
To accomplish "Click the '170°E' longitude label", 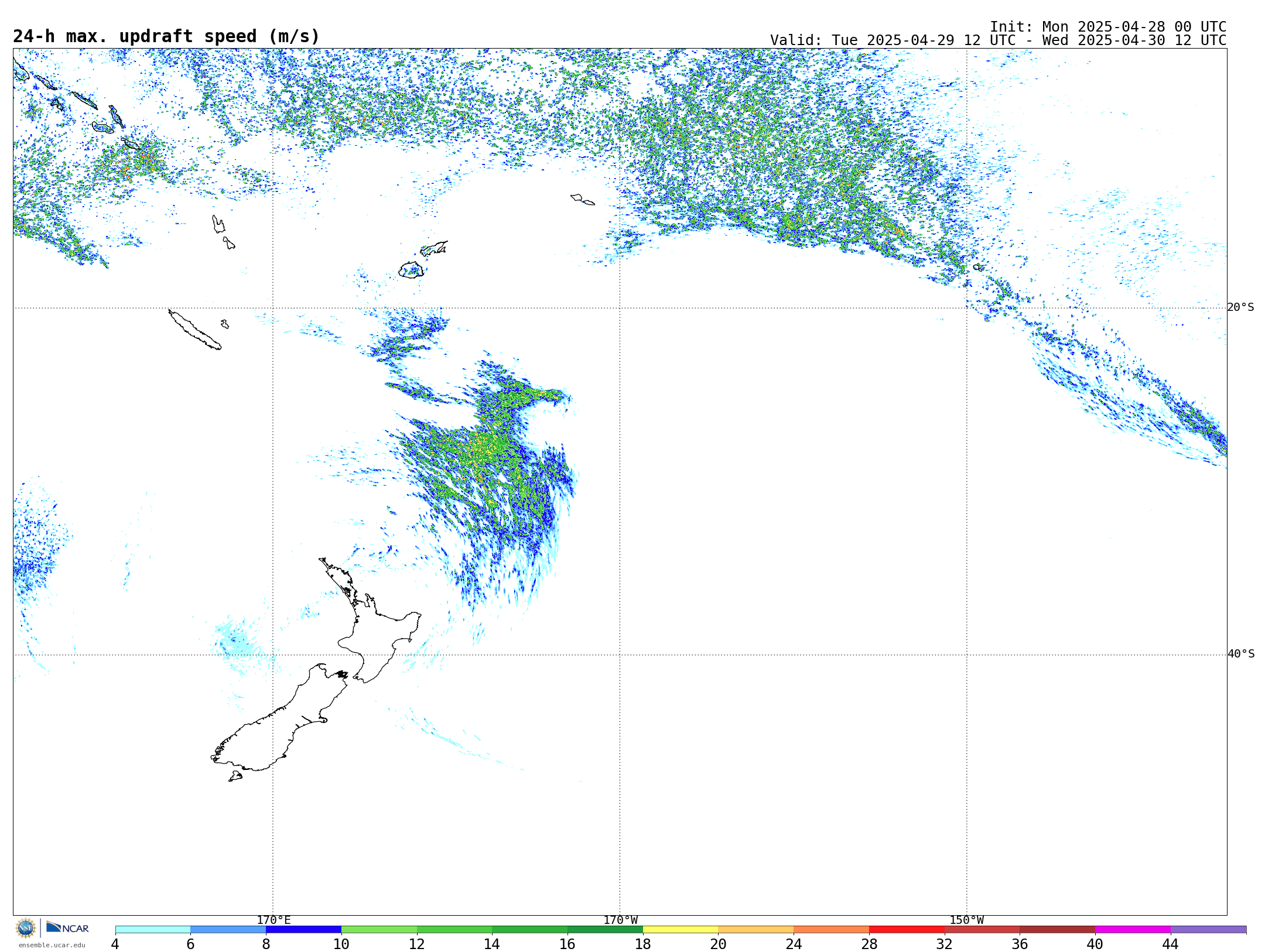I will click(273, 920).
